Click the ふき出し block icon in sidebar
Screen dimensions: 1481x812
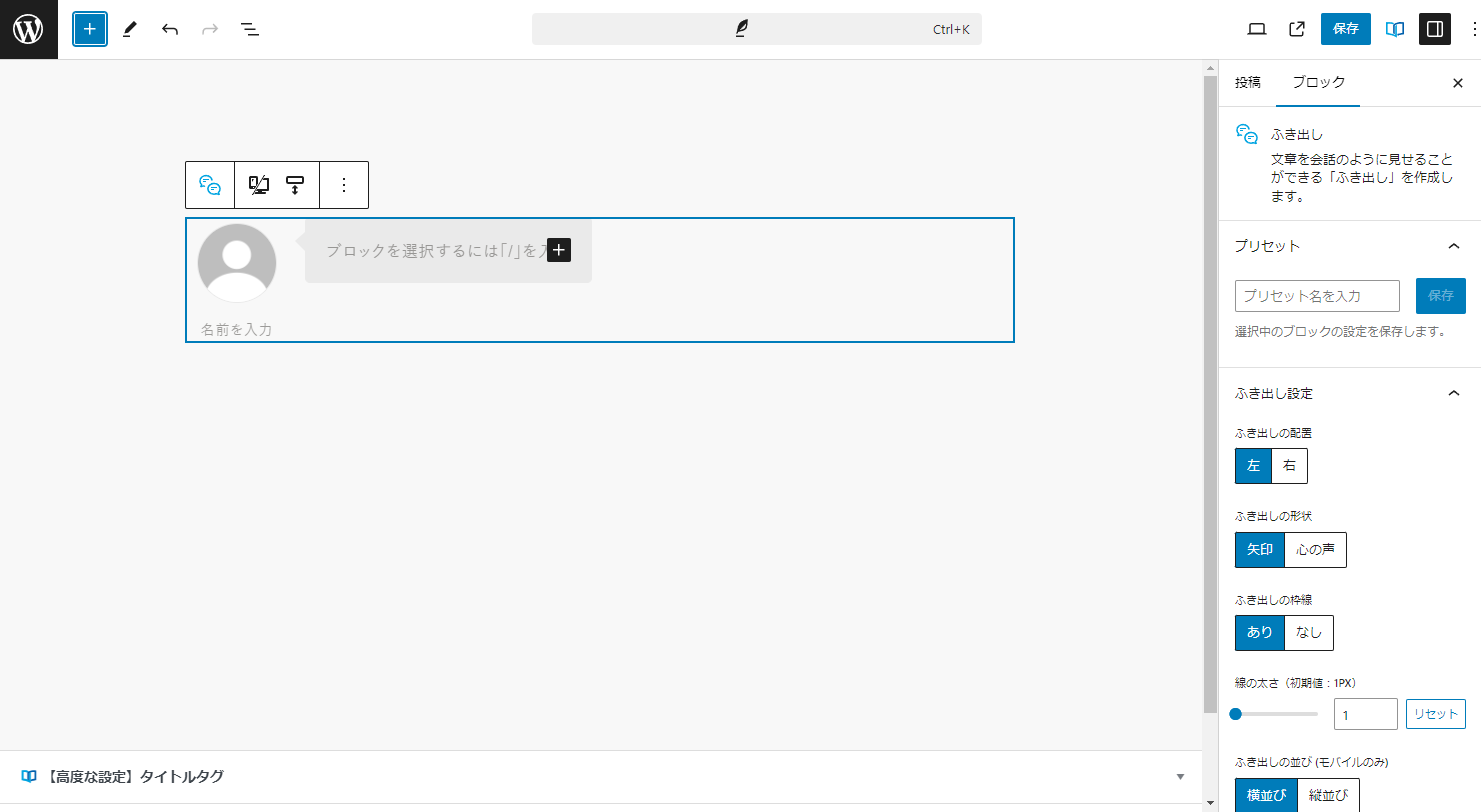click(x=1247, y=135)
